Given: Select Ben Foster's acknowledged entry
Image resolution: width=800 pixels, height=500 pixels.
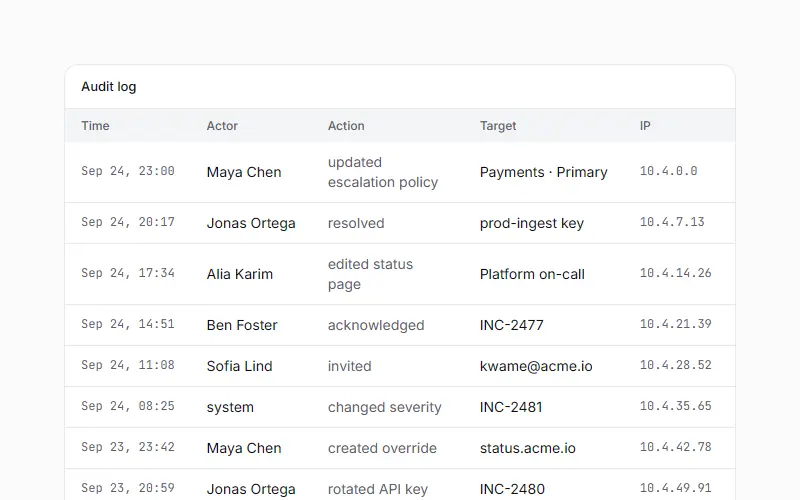Looking at the screenshot, I should pyautogui.click(x=400, y=325).
